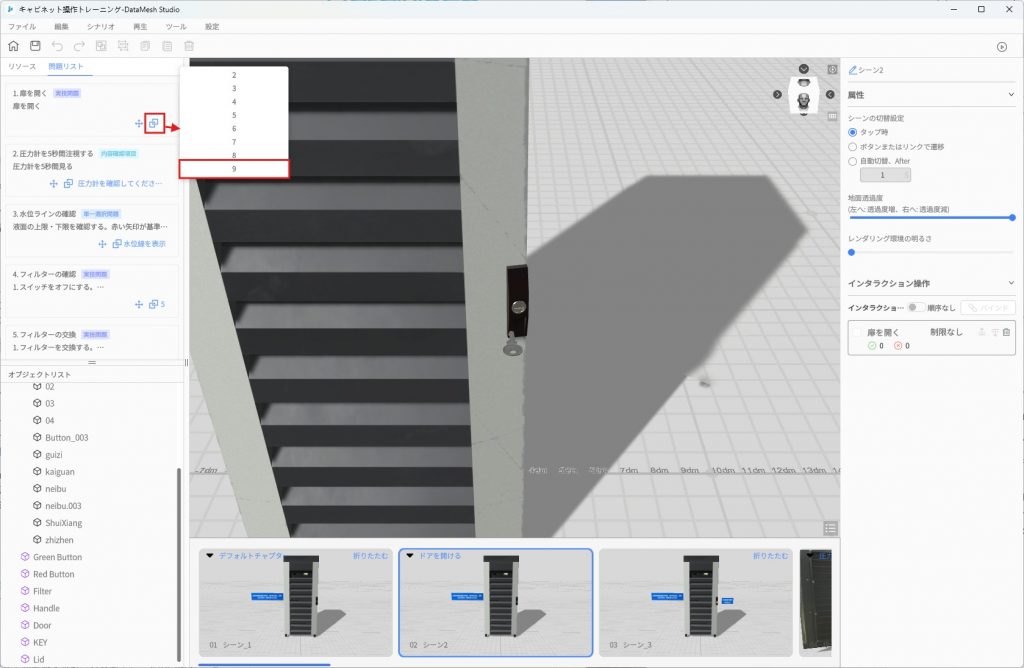Collapse the インタラクション操作 section
The height and width of the screenshot is (668, 1024).
coord(1011,283)
